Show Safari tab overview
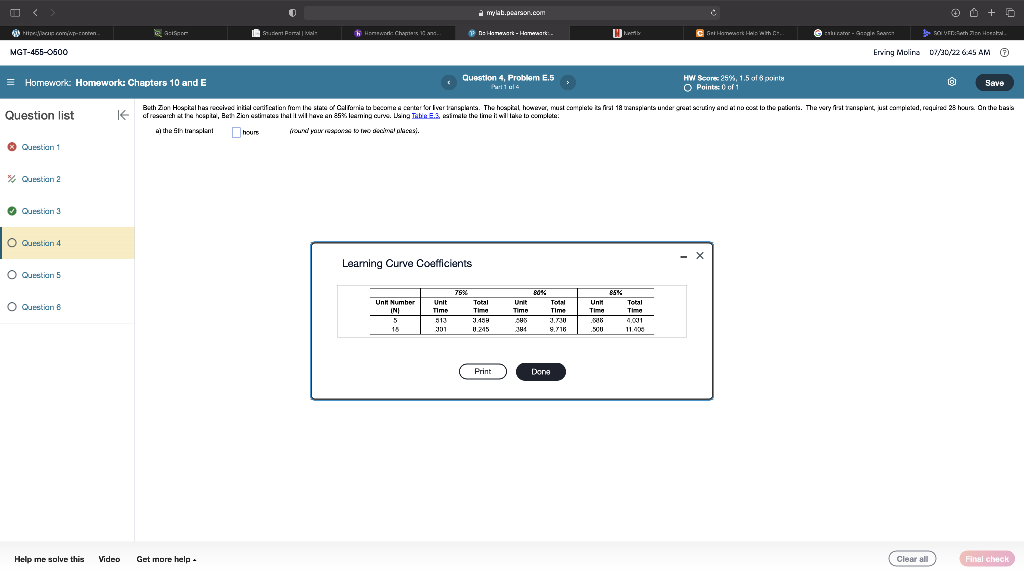This screenshot has height=576, width=1024. 1010,12
